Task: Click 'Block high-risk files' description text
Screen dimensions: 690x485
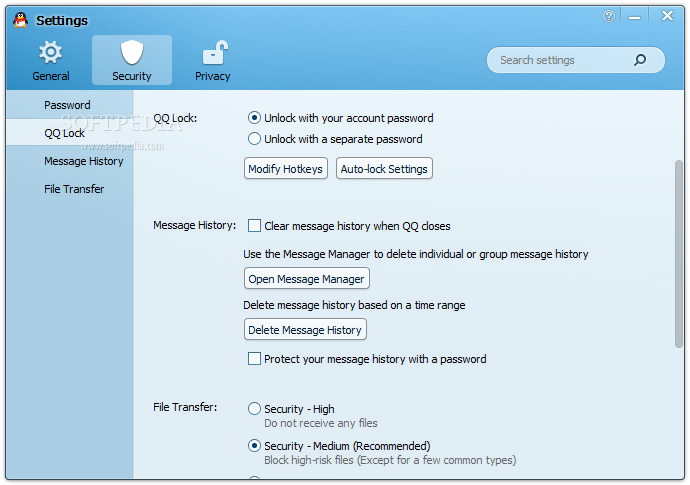Action: coord(390,460)
